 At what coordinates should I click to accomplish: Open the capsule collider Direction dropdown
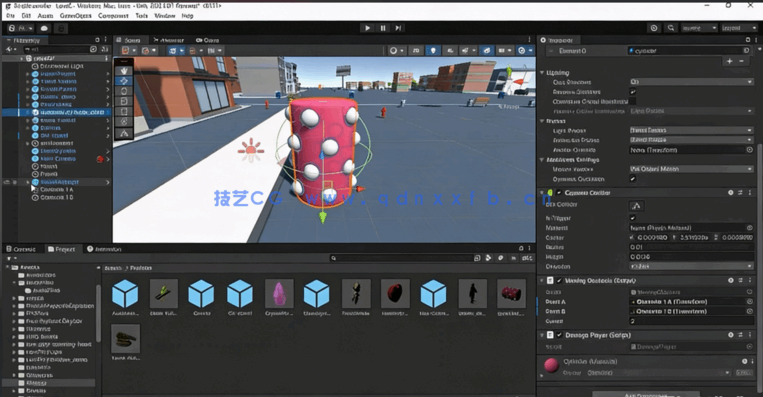(691, 266)
